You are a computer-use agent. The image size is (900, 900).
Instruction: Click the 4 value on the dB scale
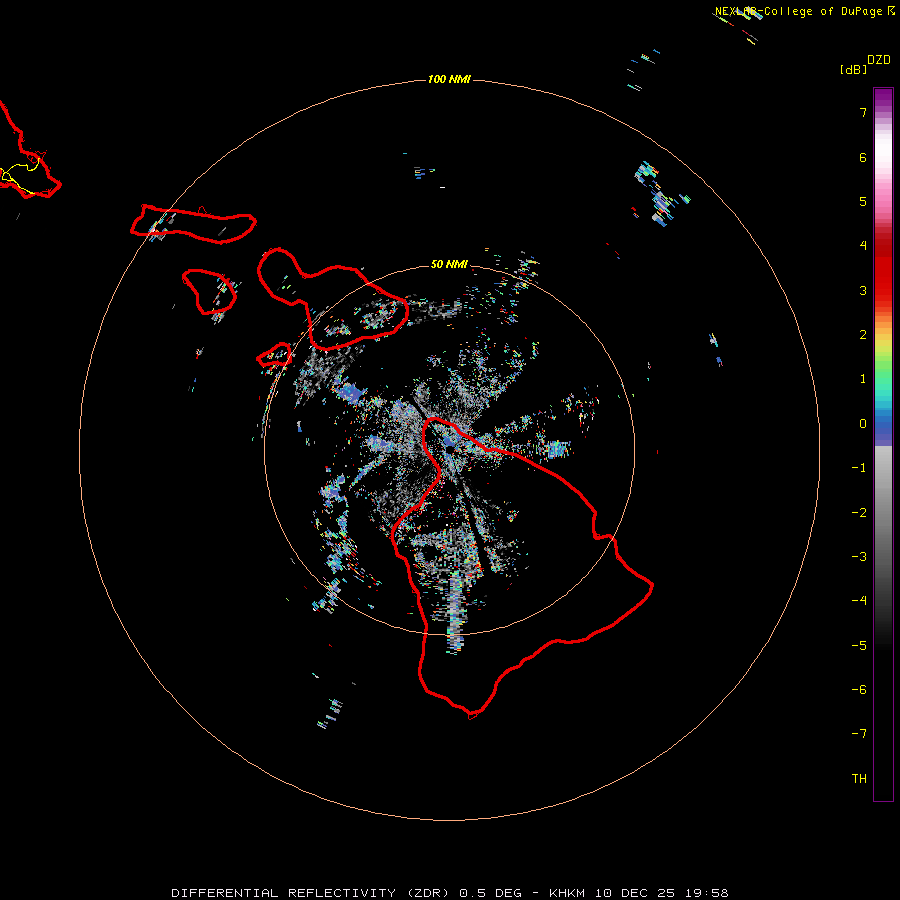(x=863, y=246)
